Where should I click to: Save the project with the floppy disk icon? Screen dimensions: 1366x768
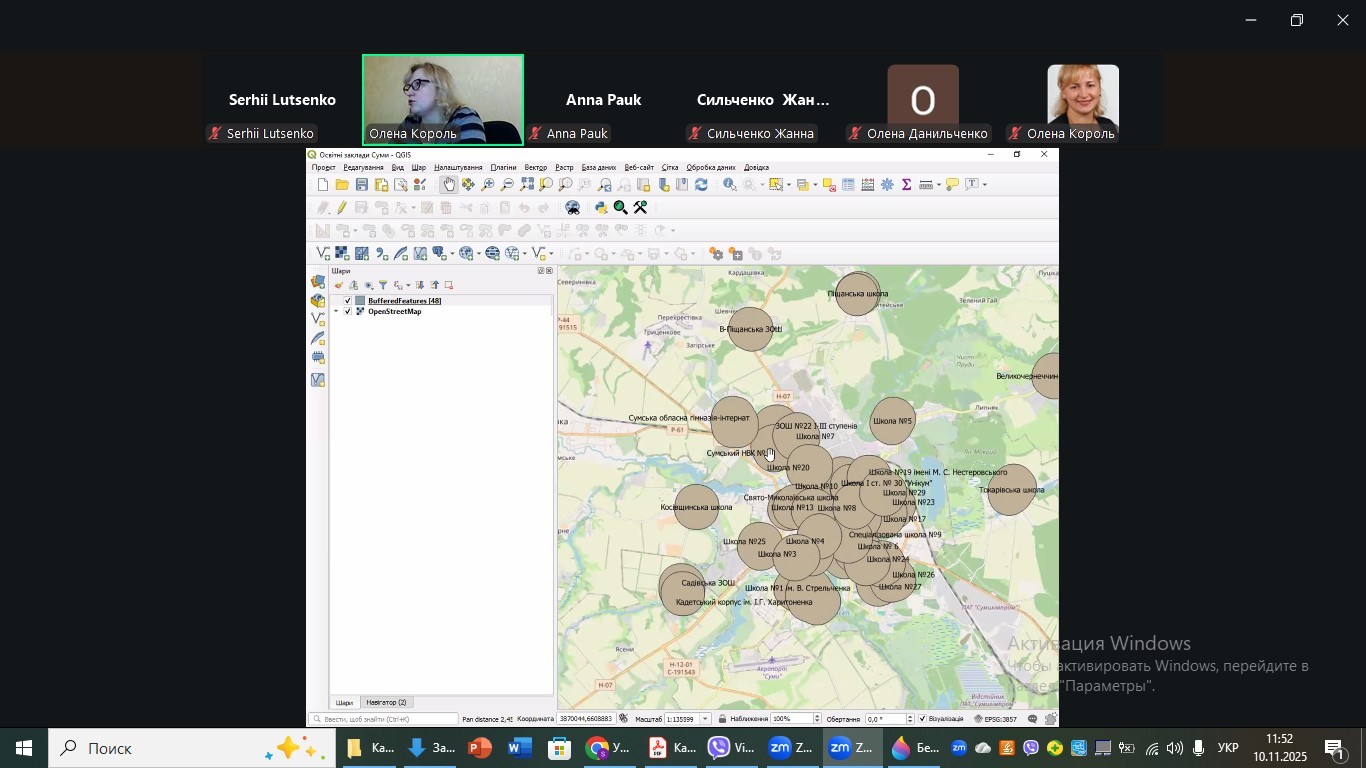pyautogui.click(x=362, y=185)
